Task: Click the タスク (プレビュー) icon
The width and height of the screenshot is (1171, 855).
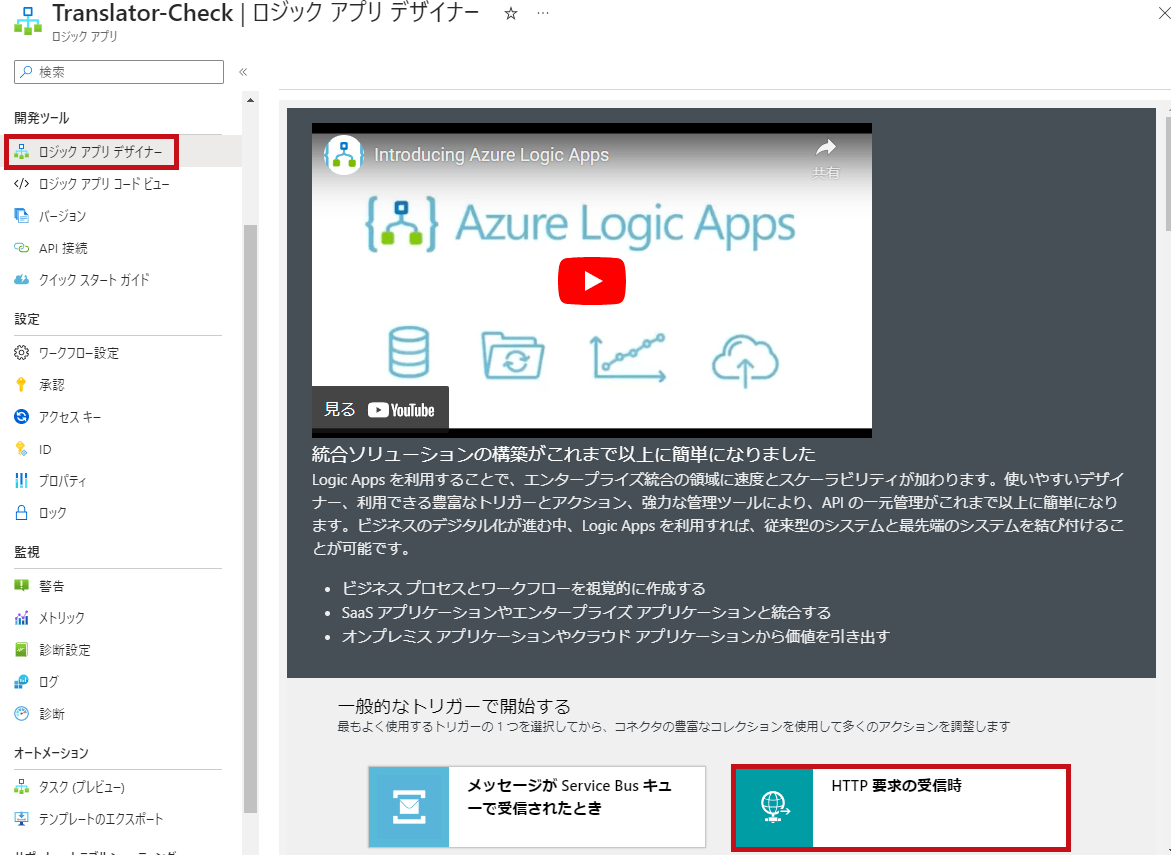Action: tap(22, 787)
